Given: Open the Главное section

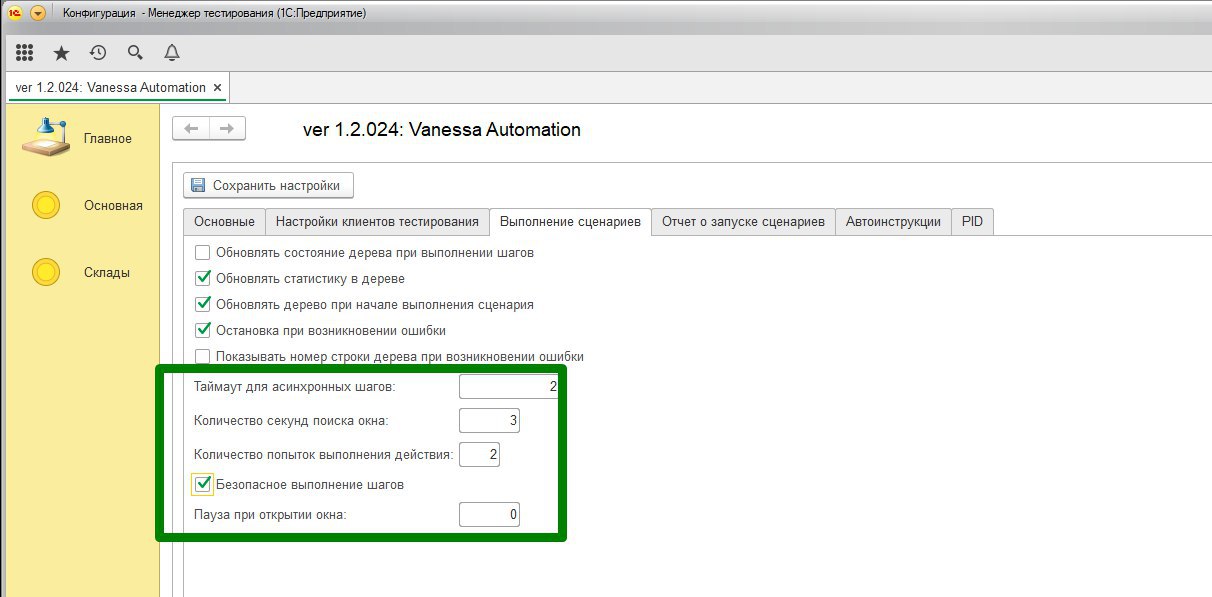Looking at the screenshot, I should tap(80, 138).
